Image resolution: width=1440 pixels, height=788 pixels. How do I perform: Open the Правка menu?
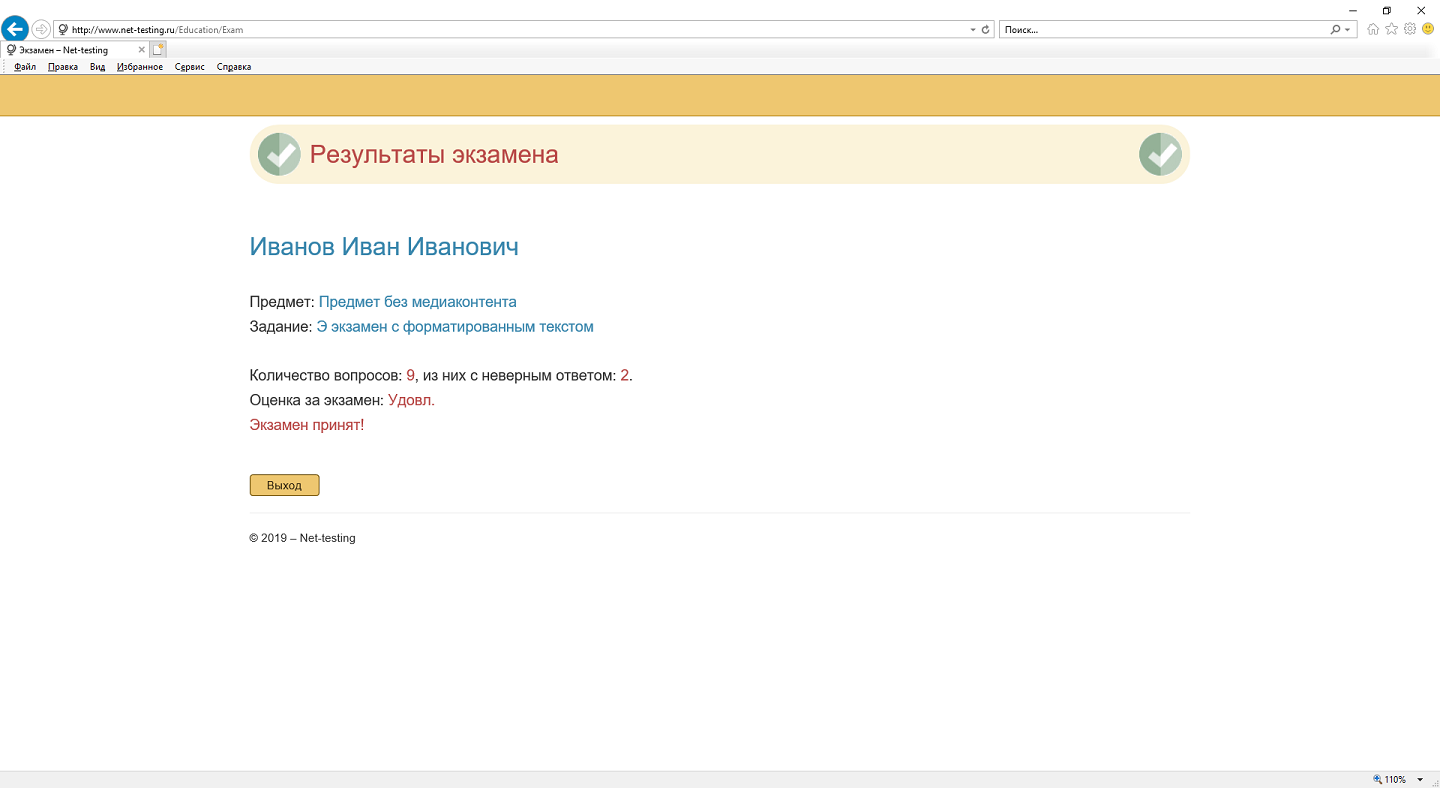(63, 67)
